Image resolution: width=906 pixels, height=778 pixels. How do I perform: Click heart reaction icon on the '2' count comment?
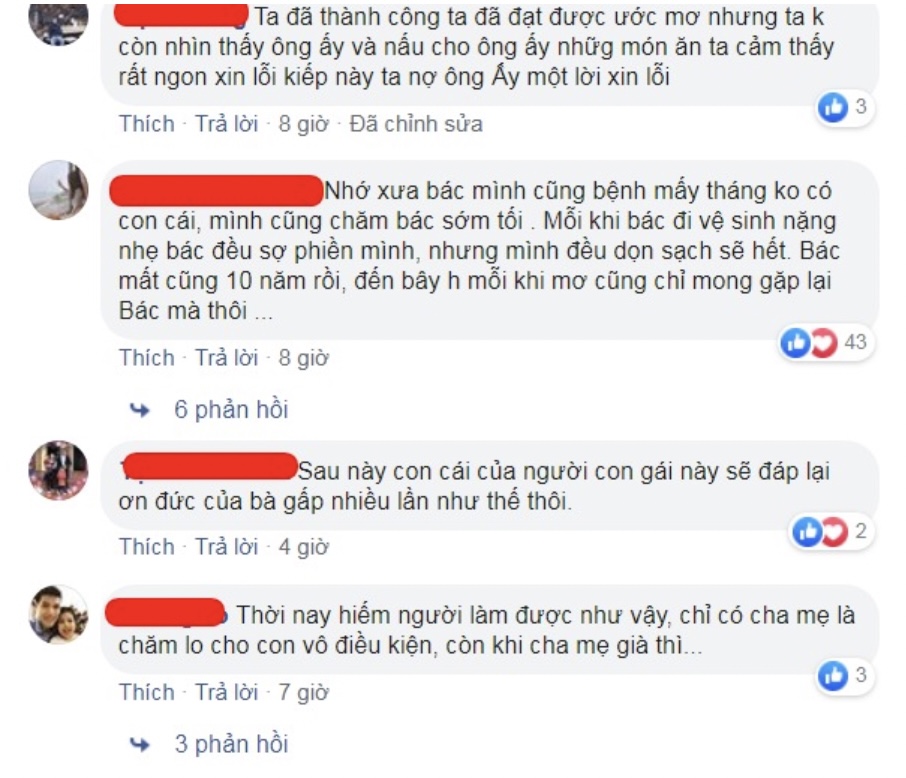(834, 531)
